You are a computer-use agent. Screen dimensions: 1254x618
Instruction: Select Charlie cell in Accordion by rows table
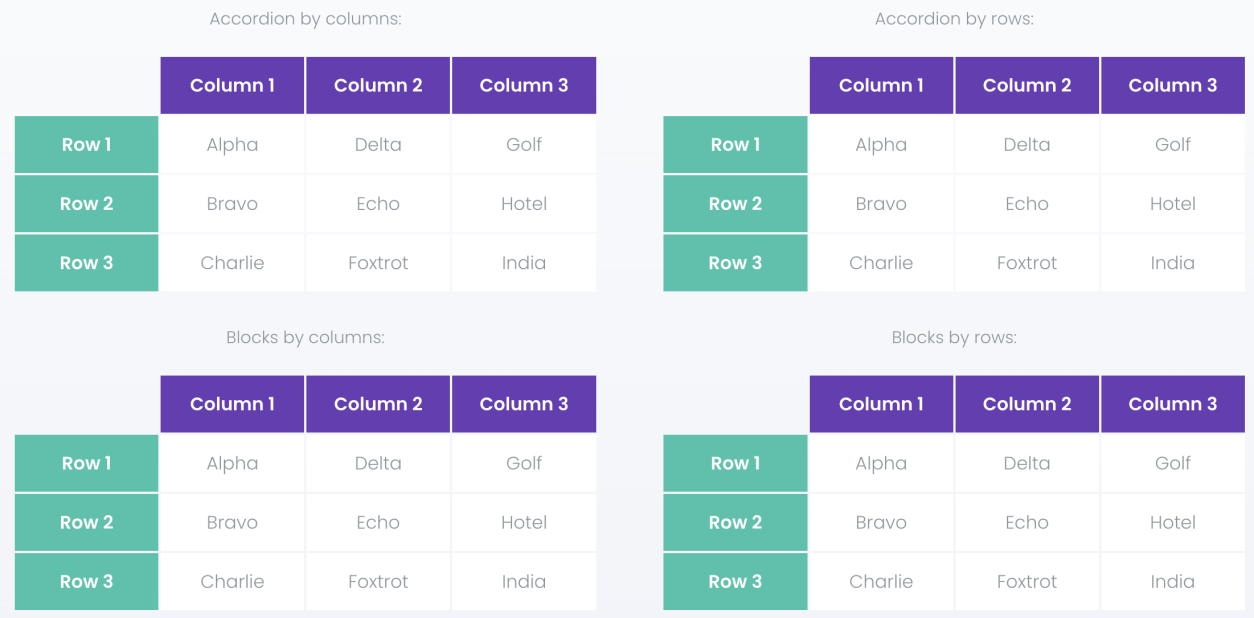pos(881,263)
